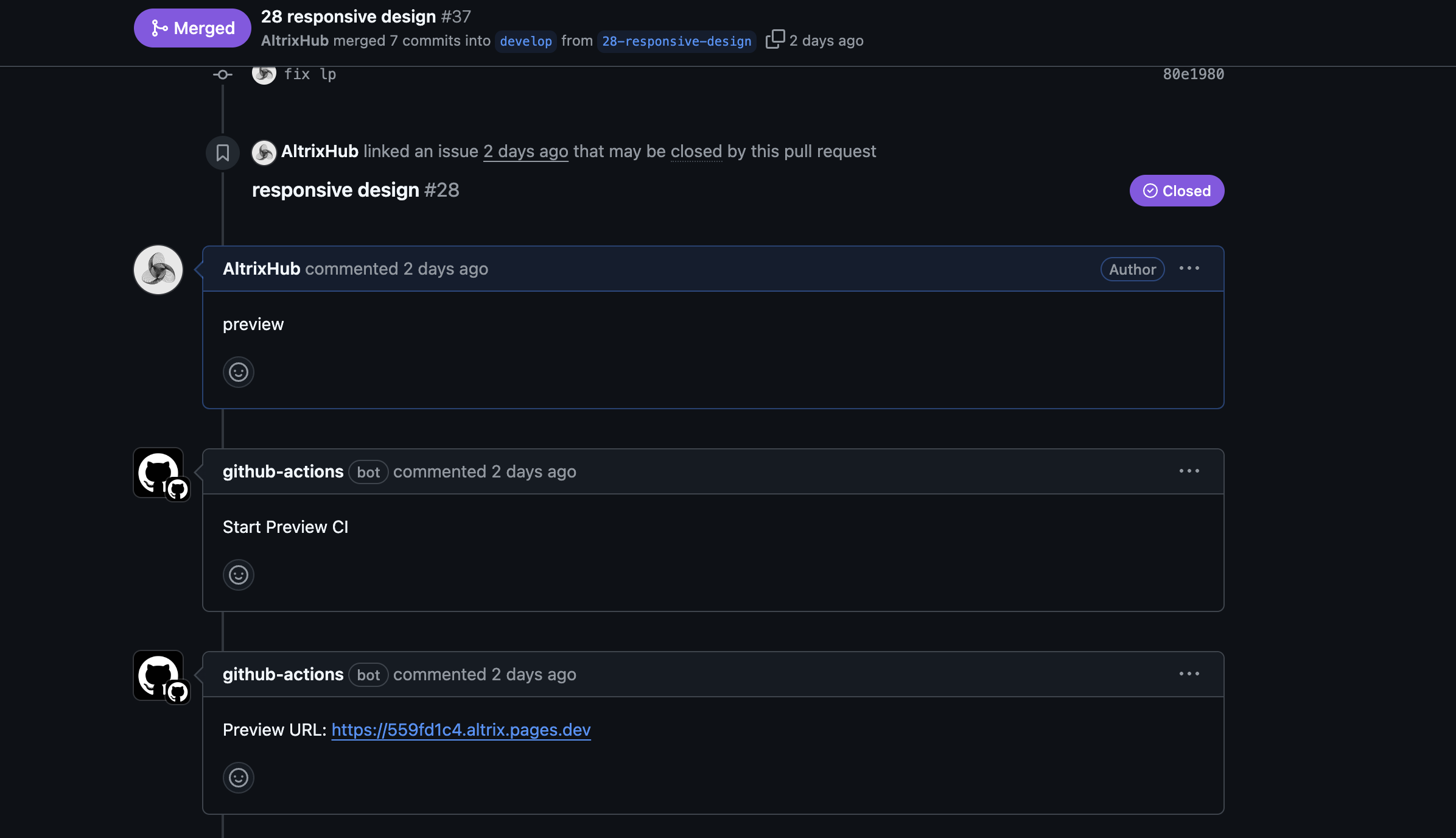This screenshot has height=838, width=1456.
Task: Open options menu on AltrixHub's preview comment
Action: coord(1189,269)
